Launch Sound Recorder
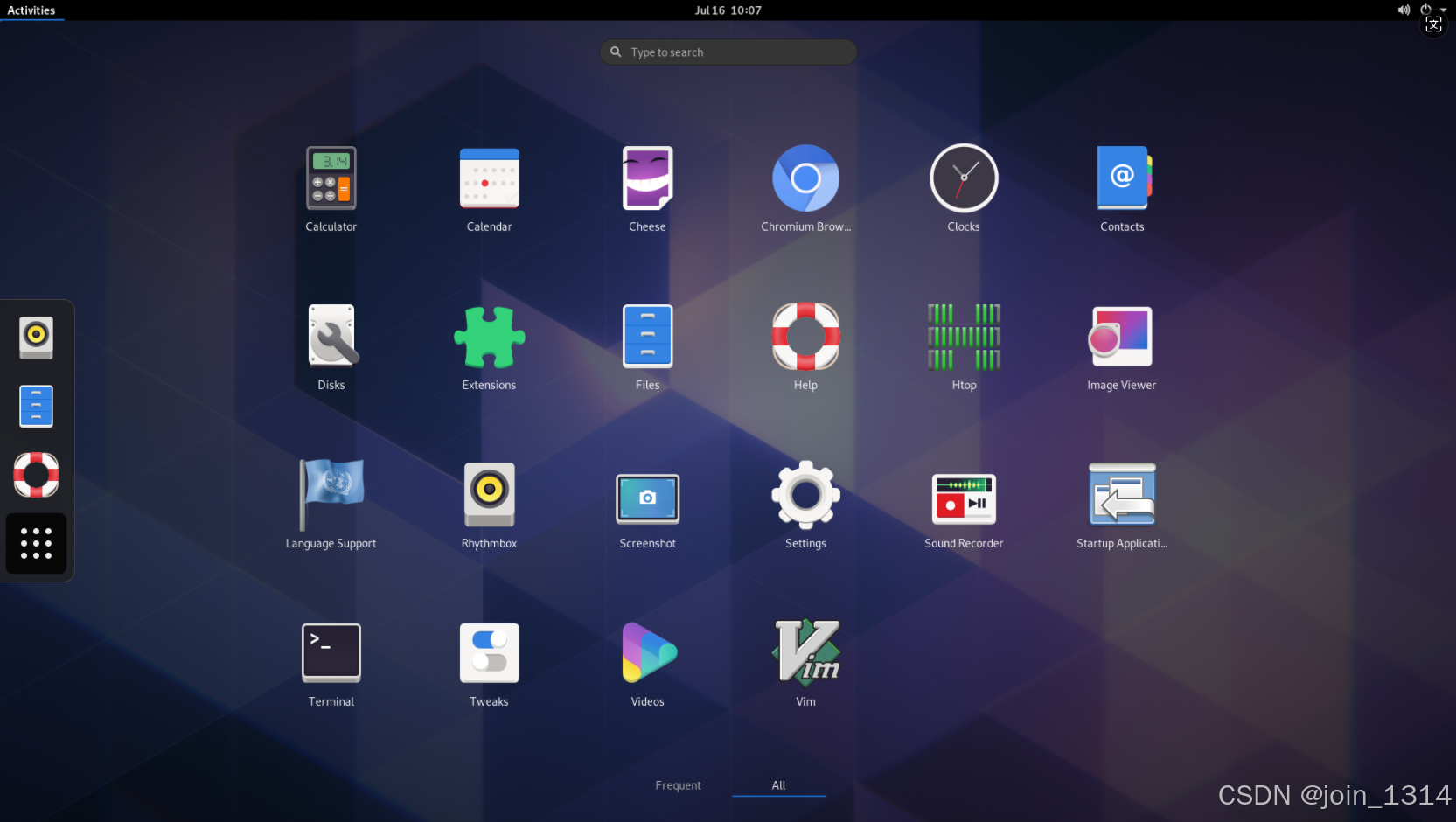 click(964, 498)
